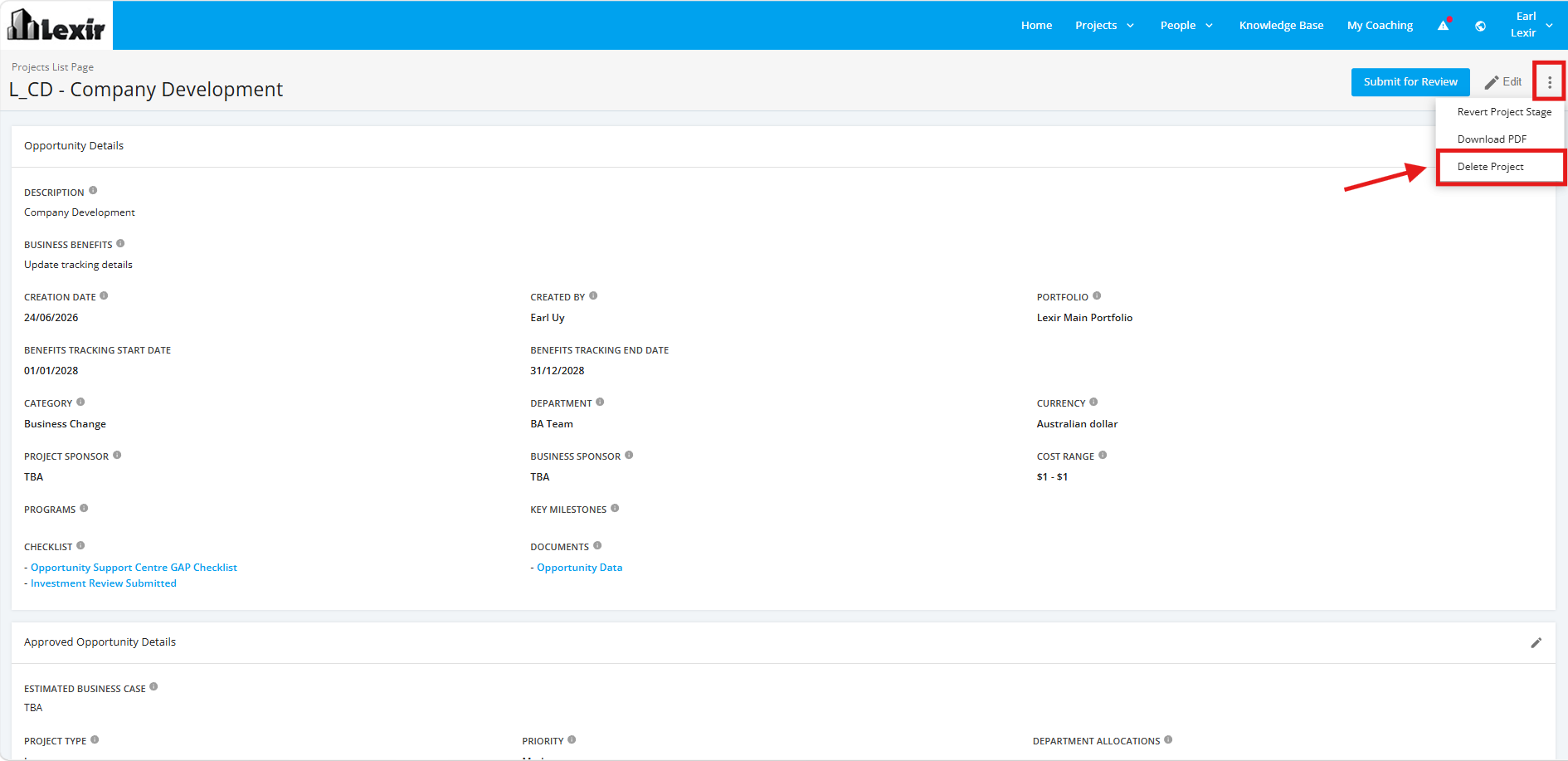
Task: Open the Earl Lexir user dropdown
Action: coord(1531,25)
